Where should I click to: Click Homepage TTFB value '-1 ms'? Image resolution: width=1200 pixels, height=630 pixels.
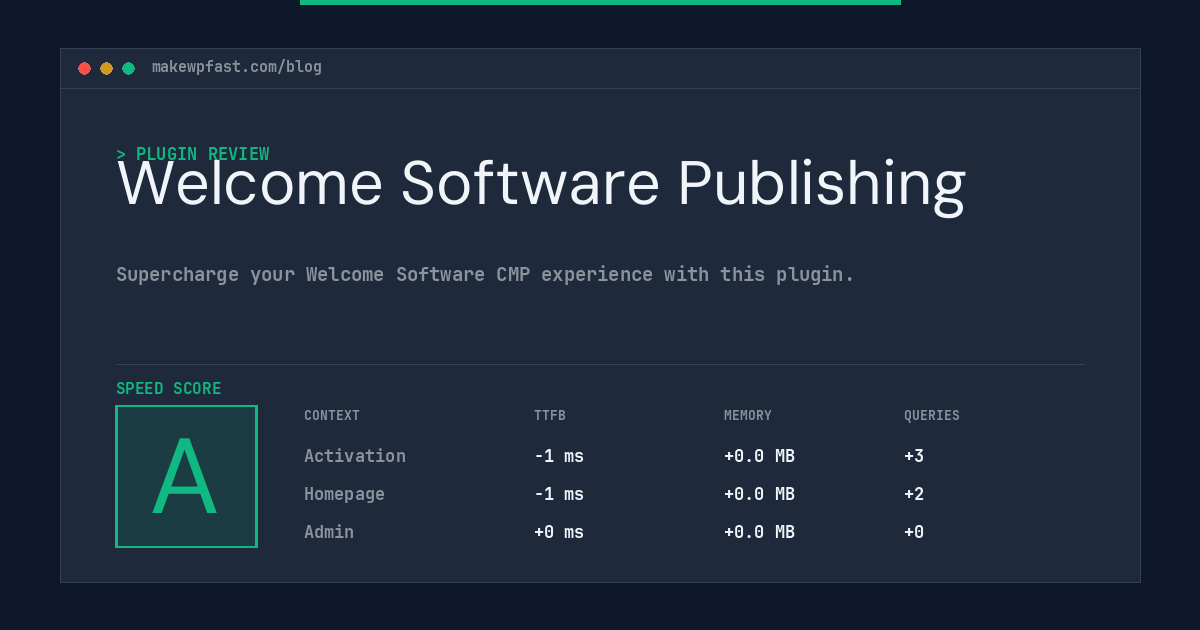(559, 494)
